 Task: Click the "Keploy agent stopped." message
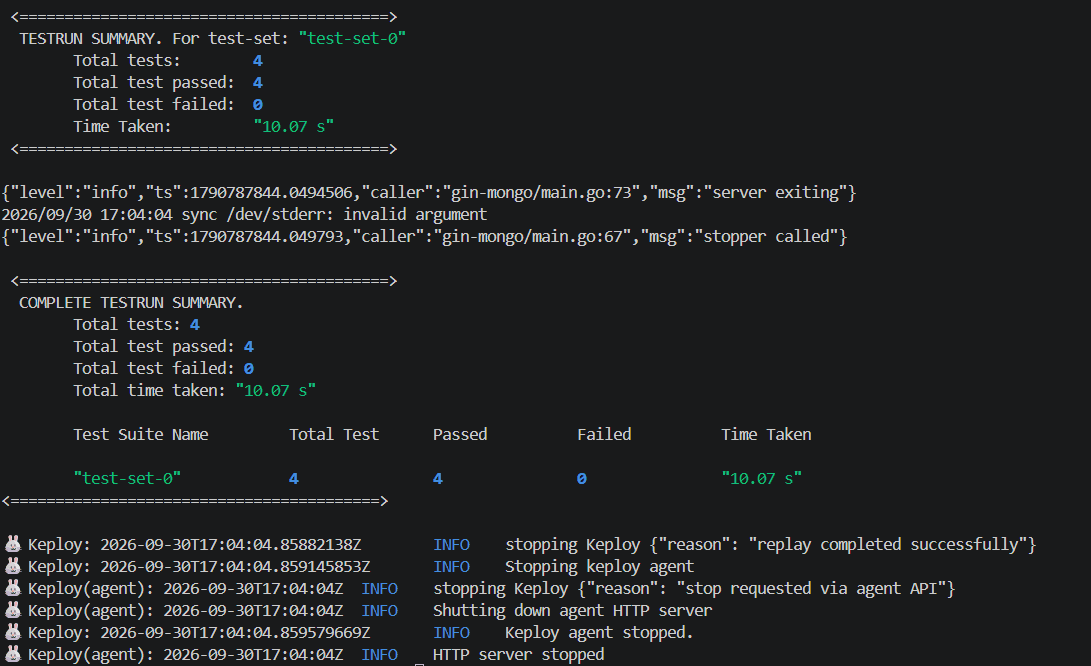click(x=599, y=633)
